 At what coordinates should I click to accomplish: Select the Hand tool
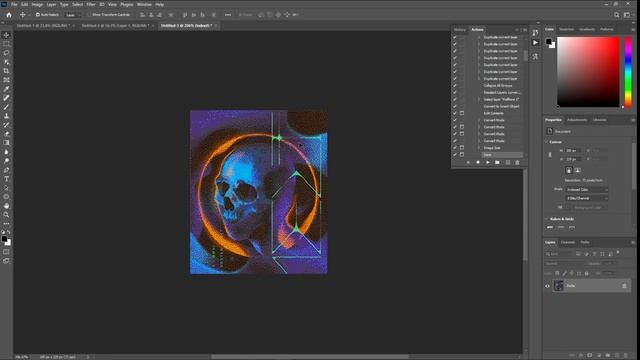[6, 206]
